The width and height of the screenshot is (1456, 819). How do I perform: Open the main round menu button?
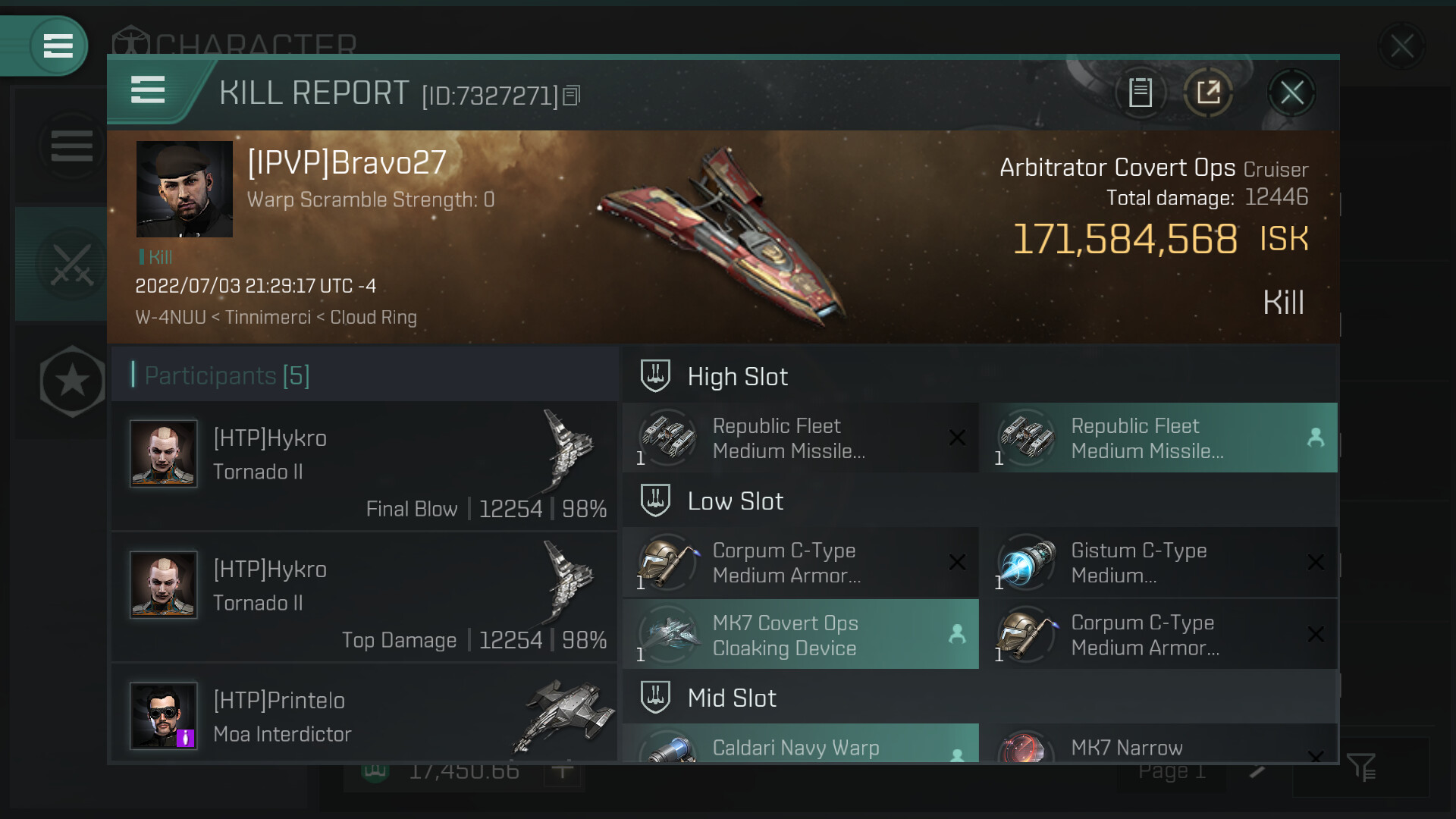58,45
